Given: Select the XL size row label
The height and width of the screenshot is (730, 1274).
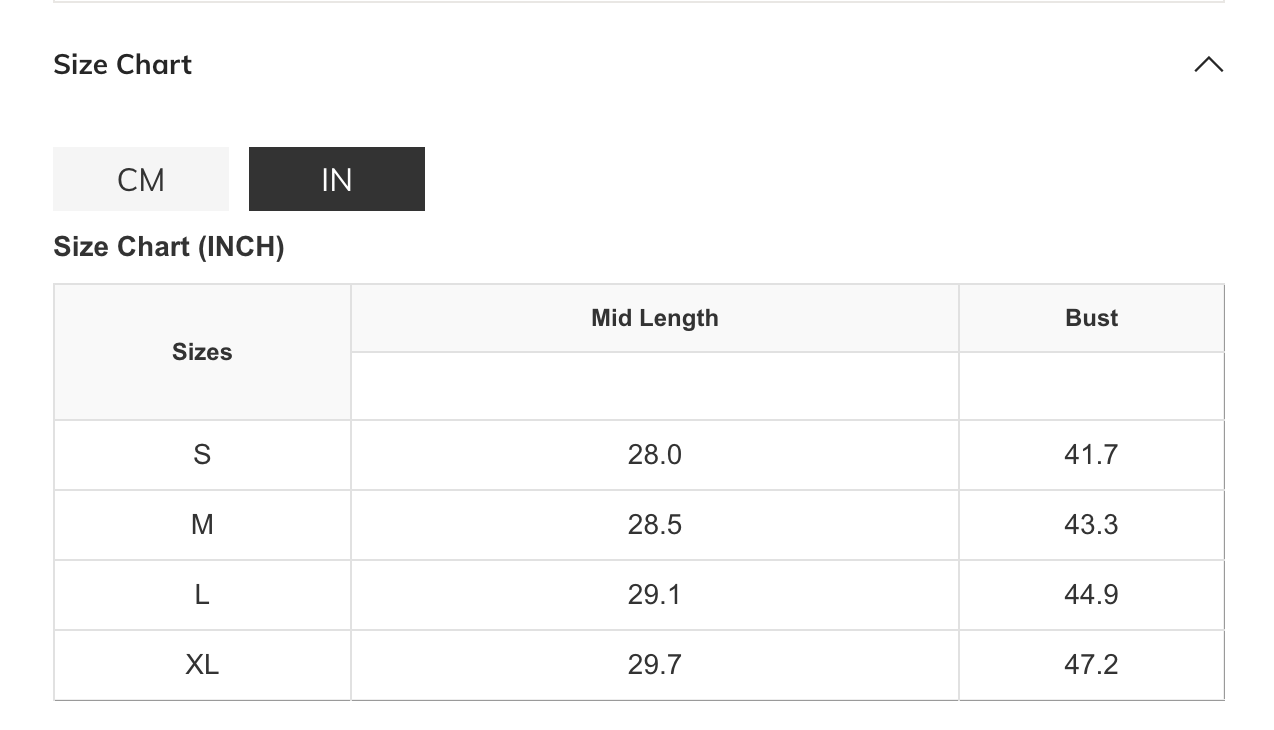Looking at the screenshot, I should (x=202, y=665).
